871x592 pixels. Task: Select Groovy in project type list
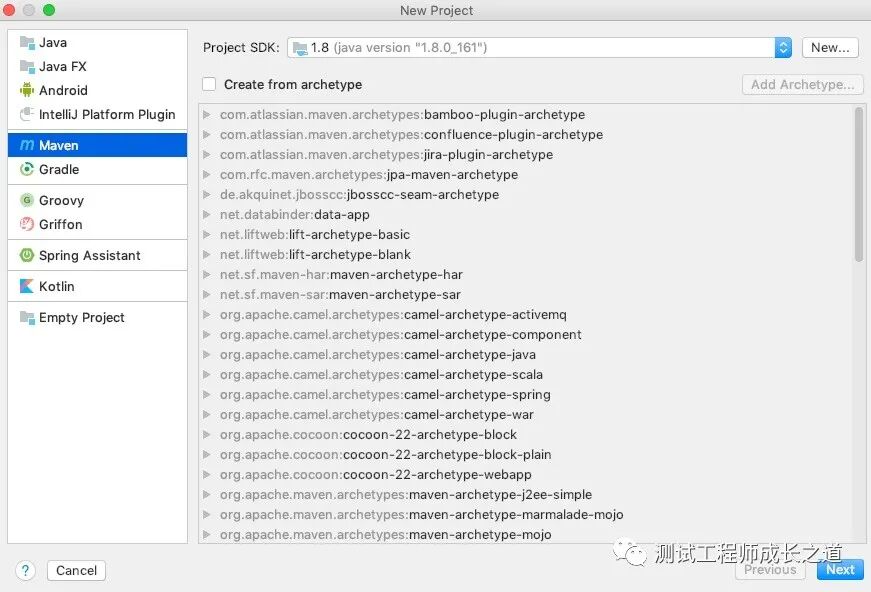point(97,200)
